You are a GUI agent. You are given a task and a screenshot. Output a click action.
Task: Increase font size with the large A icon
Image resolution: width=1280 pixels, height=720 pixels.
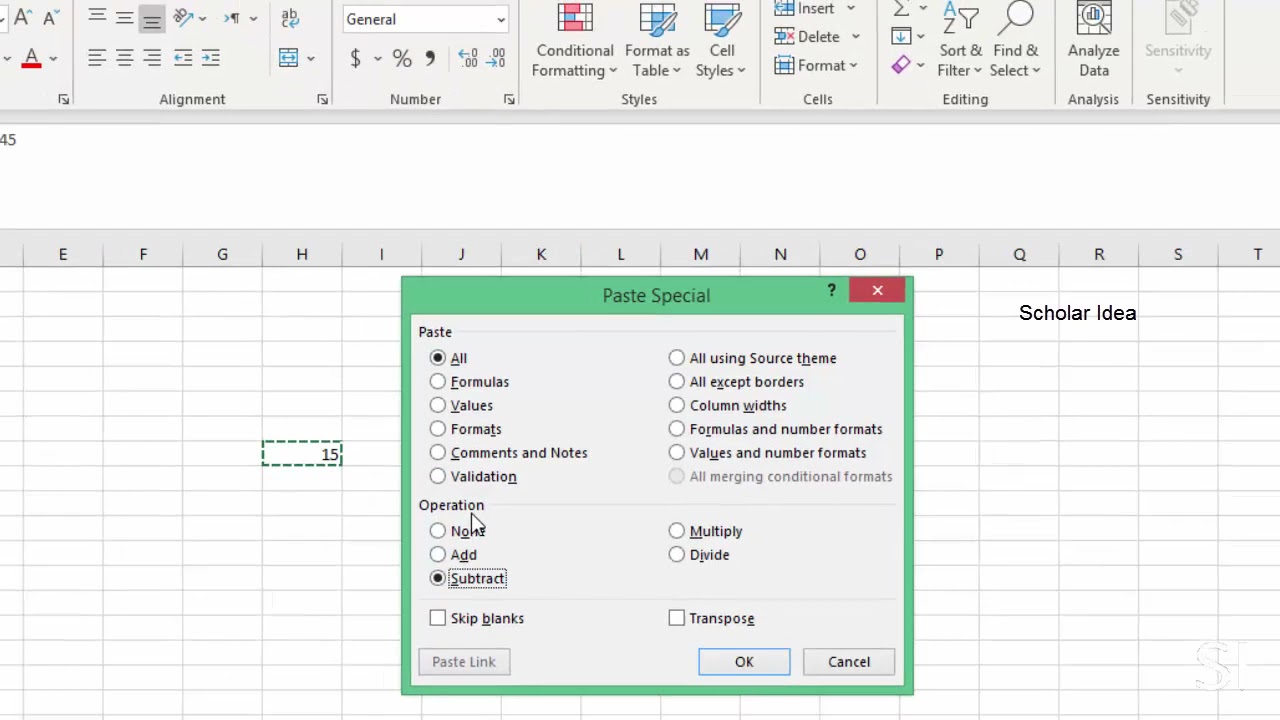coord(22,18)
